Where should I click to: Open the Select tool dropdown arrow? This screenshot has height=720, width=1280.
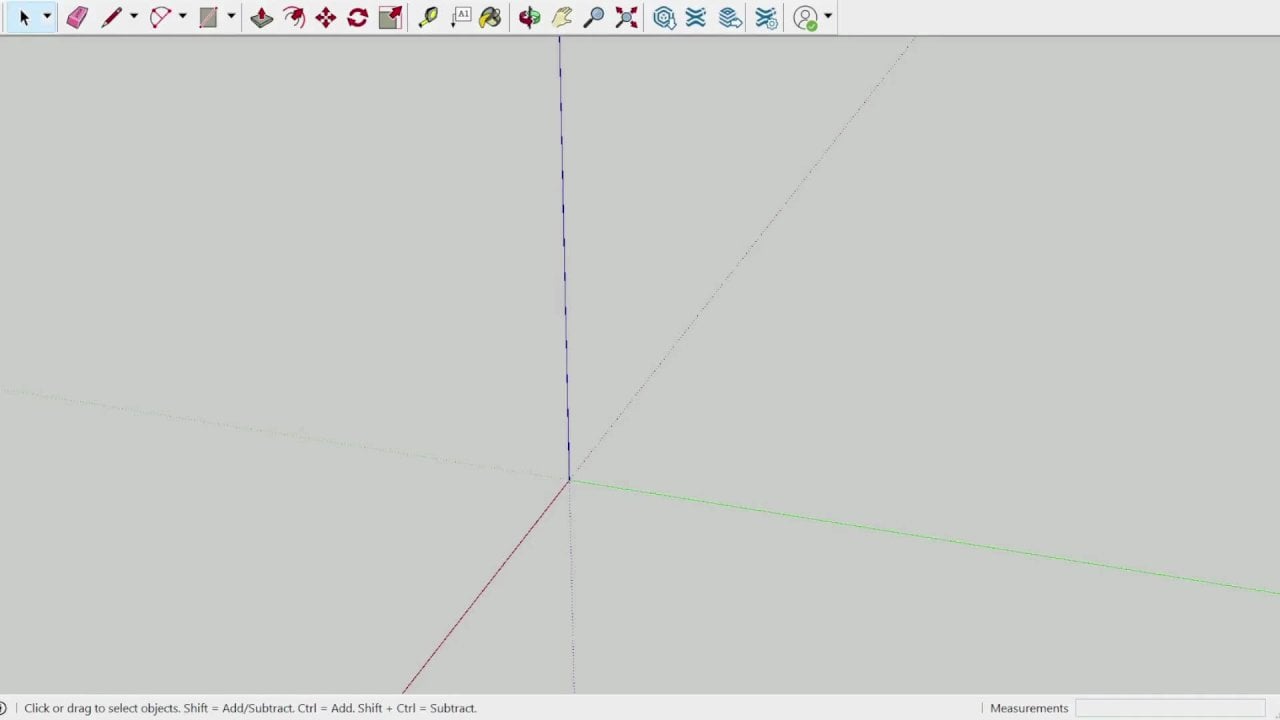click(46, 17)
